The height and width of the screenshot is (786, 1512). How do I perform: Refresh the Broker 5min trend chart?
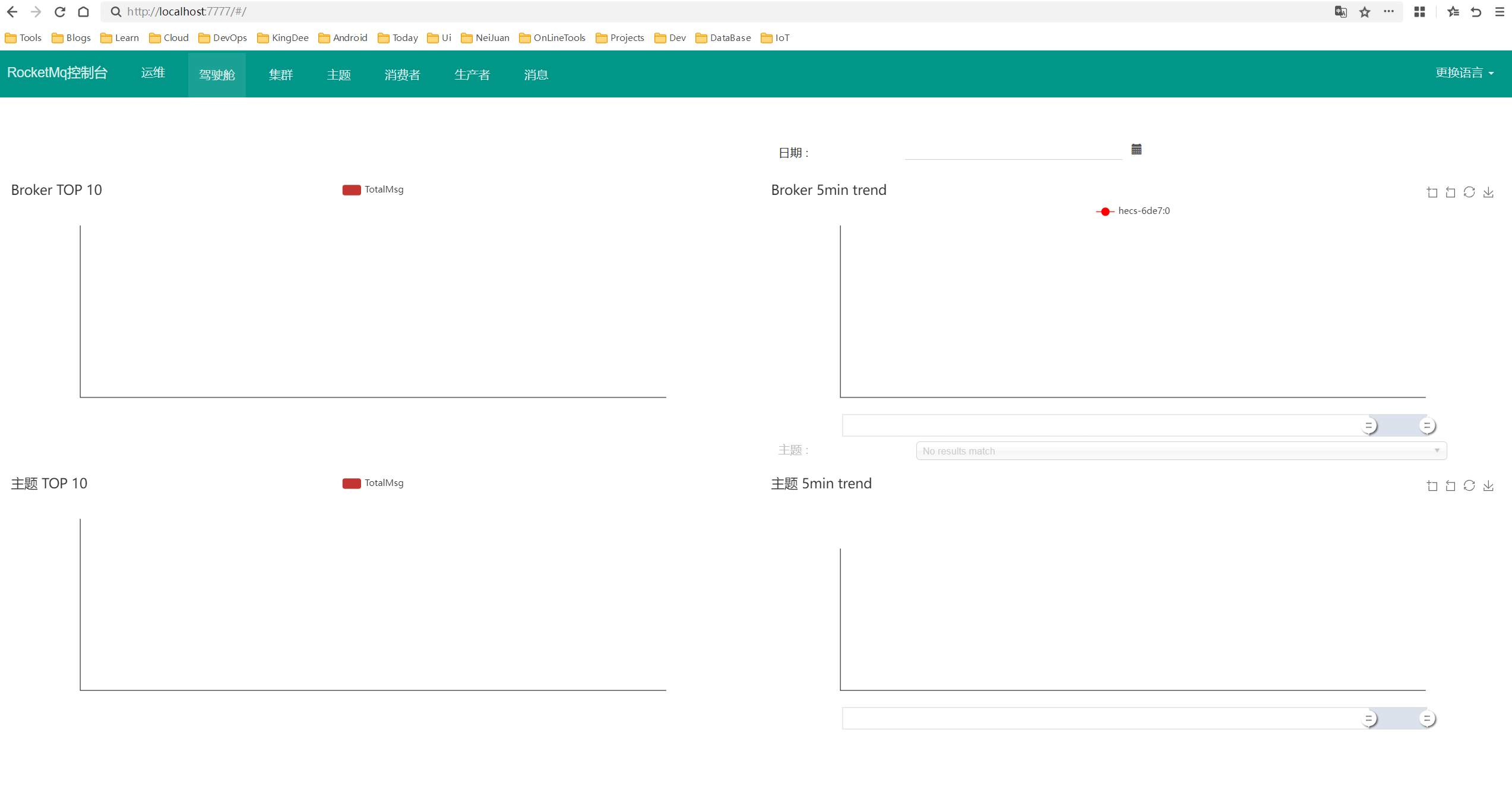pyautogui.click(x=1469, y=192)
